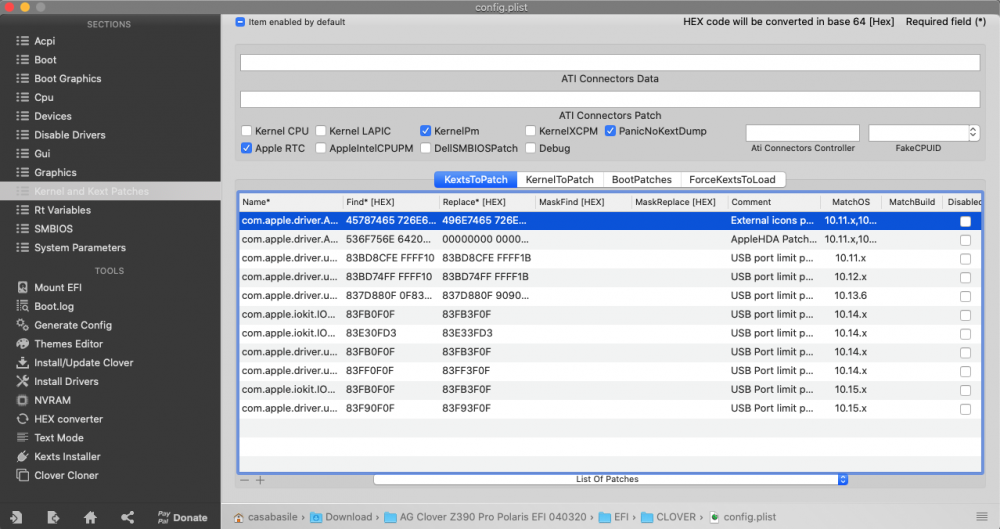
Task: Open the Themes Editor tool
Action: pyautogui.click(x=68, y=344)
